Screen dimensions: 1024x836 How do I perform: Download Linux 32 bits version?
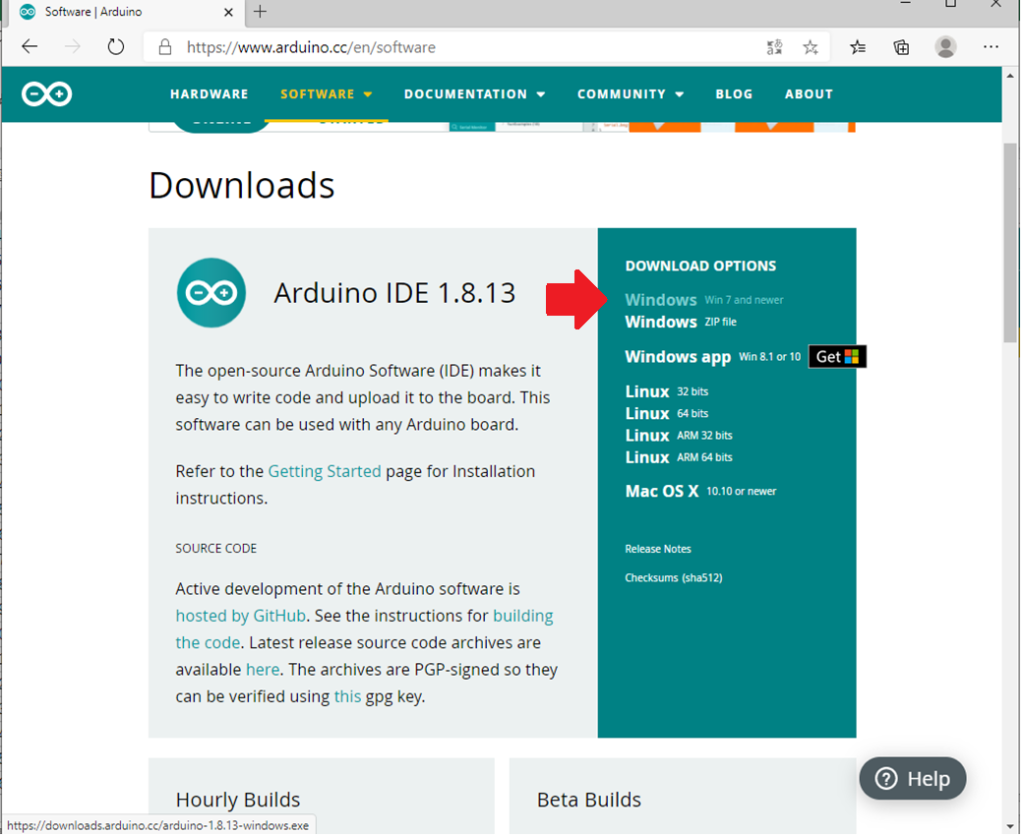click(x=666, y=392)
